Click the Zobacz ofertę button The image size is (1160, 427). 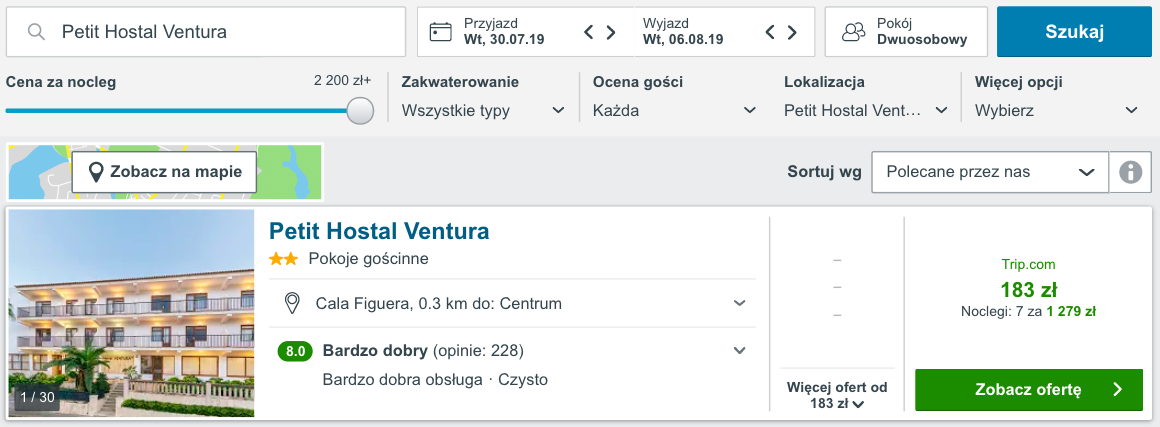pos(1028,390)
